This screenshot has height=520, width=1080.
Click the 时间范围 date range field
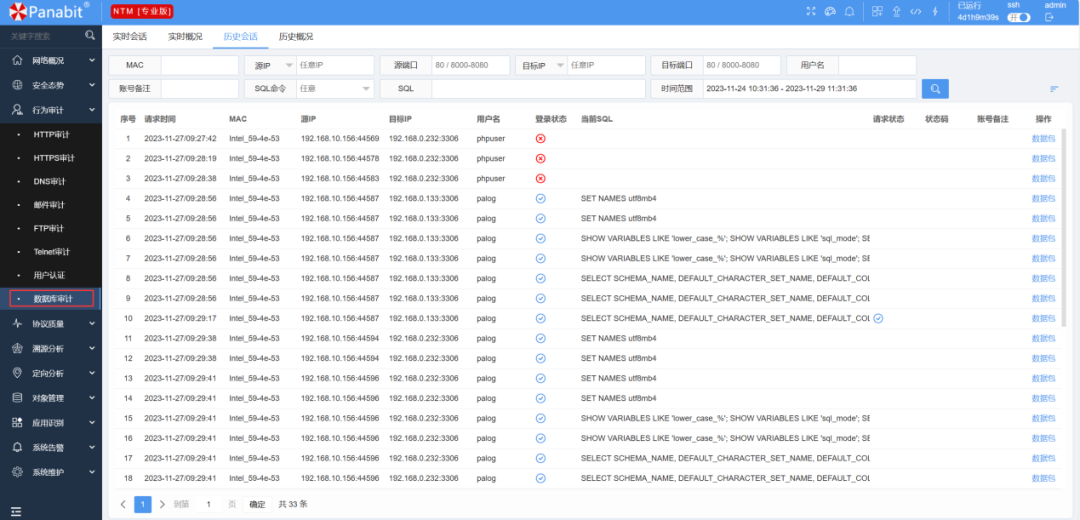click(809, 89)
